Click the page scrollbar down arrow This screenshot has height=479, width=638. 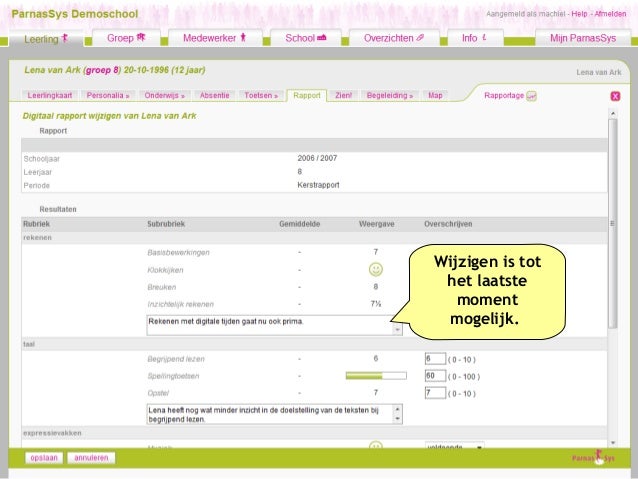coord(613,443)
